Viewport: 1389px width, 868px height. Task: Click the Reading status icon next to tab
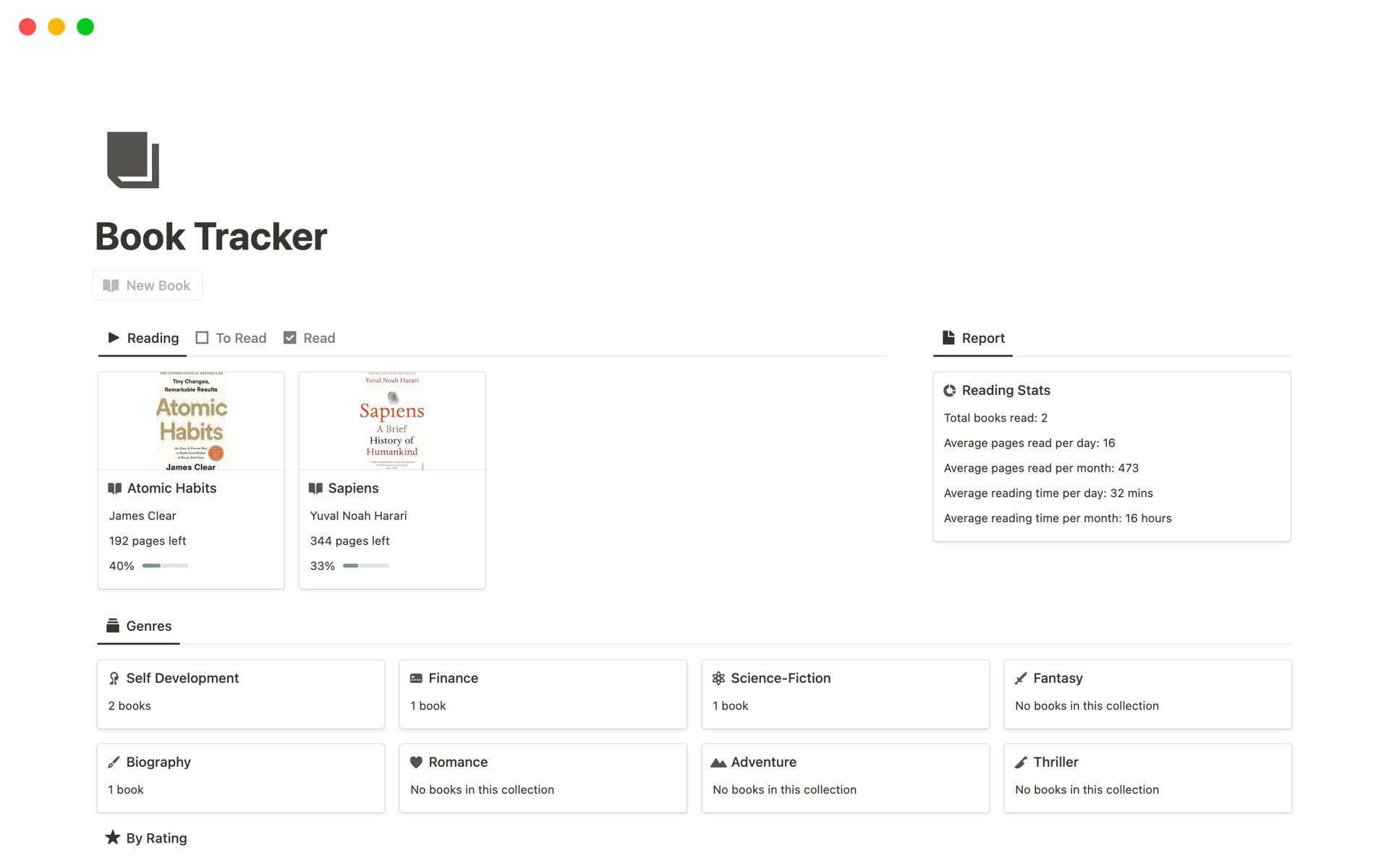click(113, 337)
